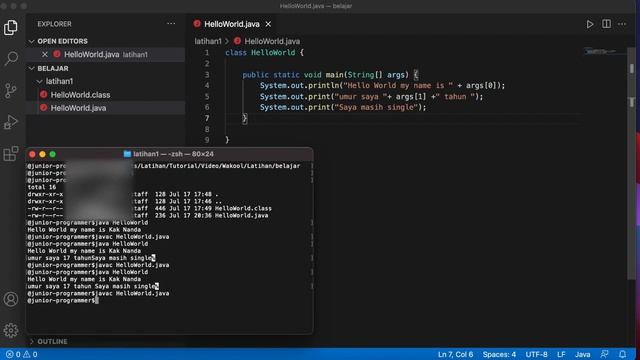Click code line printing "umur saya"
Image resolution: width=640 pixels, height=360 pixels.
371,96
